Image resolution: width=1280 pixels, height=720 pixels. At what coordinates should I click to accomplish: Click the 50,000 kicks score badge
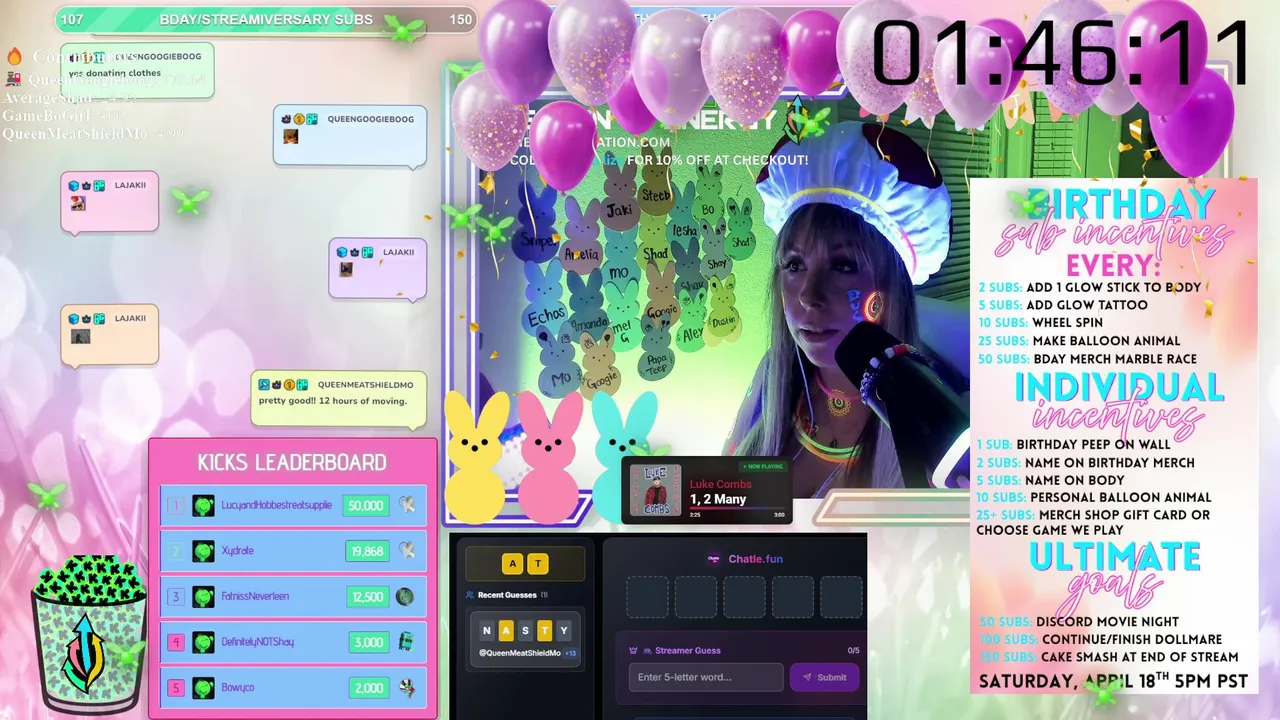coord(366,505)
